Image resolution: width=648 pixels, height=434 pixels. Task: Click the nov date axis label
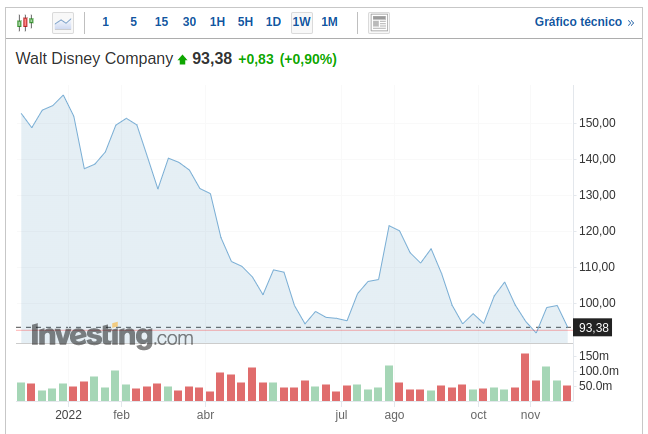530,415
